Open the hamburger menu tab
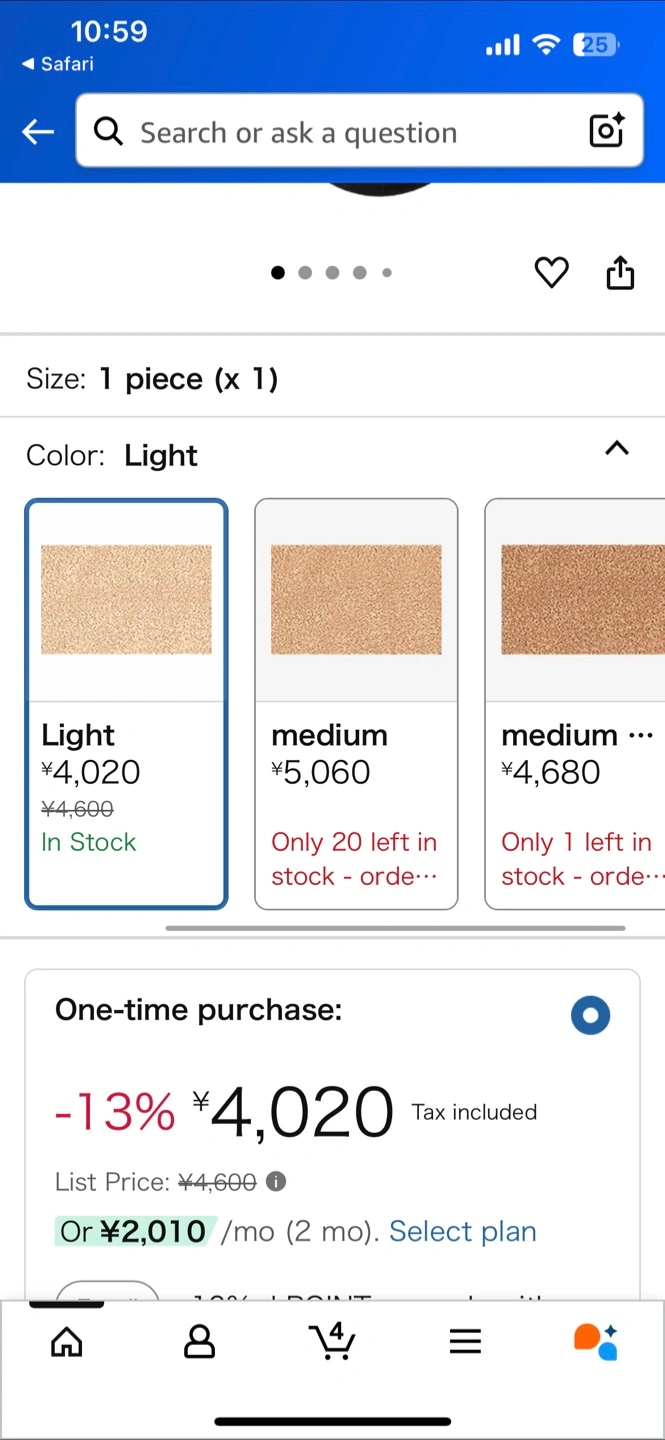Image resolution: width=665 pixels, height=1440 pixels. point(465,1342)
